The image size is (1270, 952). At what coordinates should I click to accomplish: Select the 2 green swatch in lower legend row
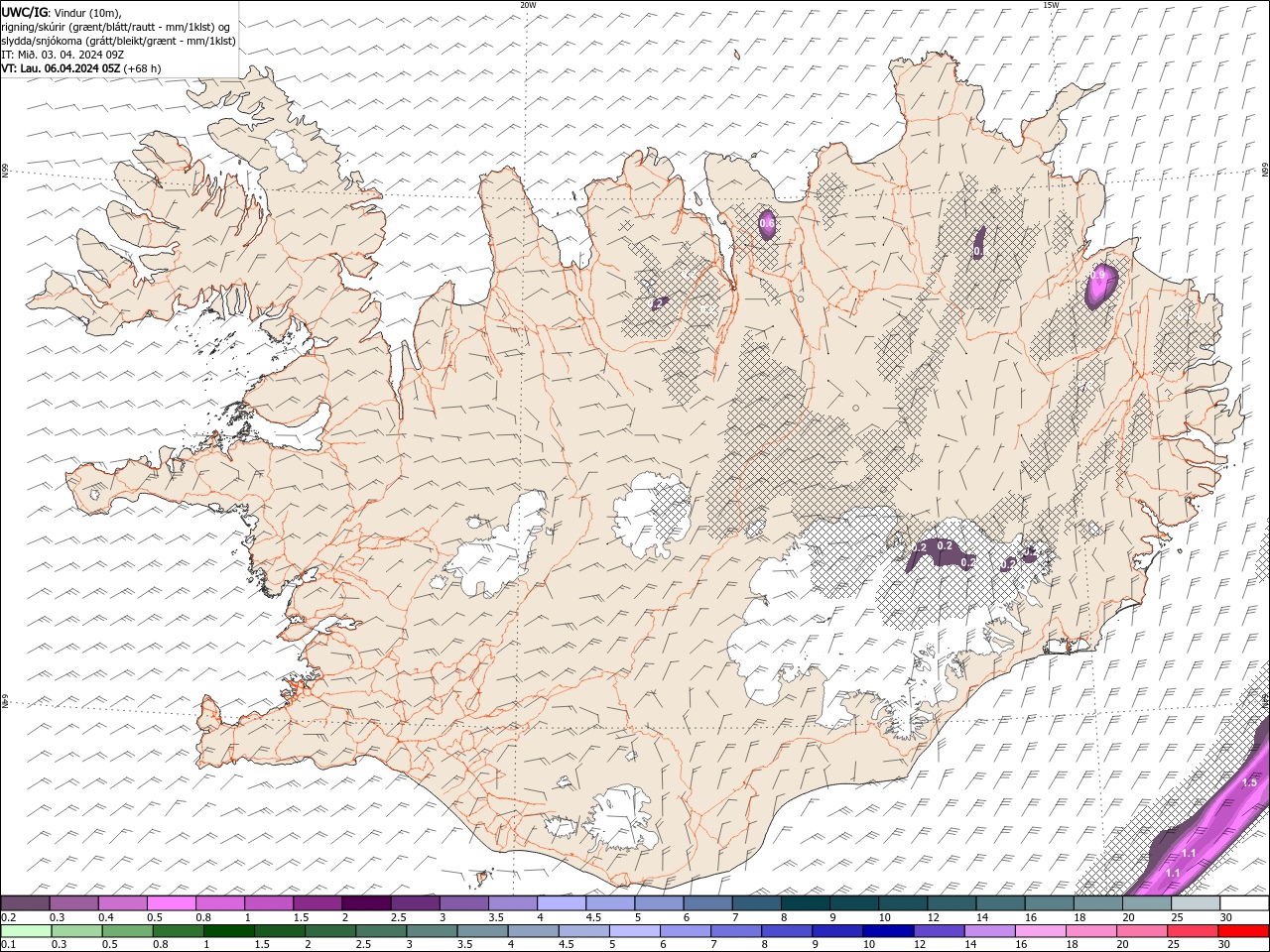[329, 931]
